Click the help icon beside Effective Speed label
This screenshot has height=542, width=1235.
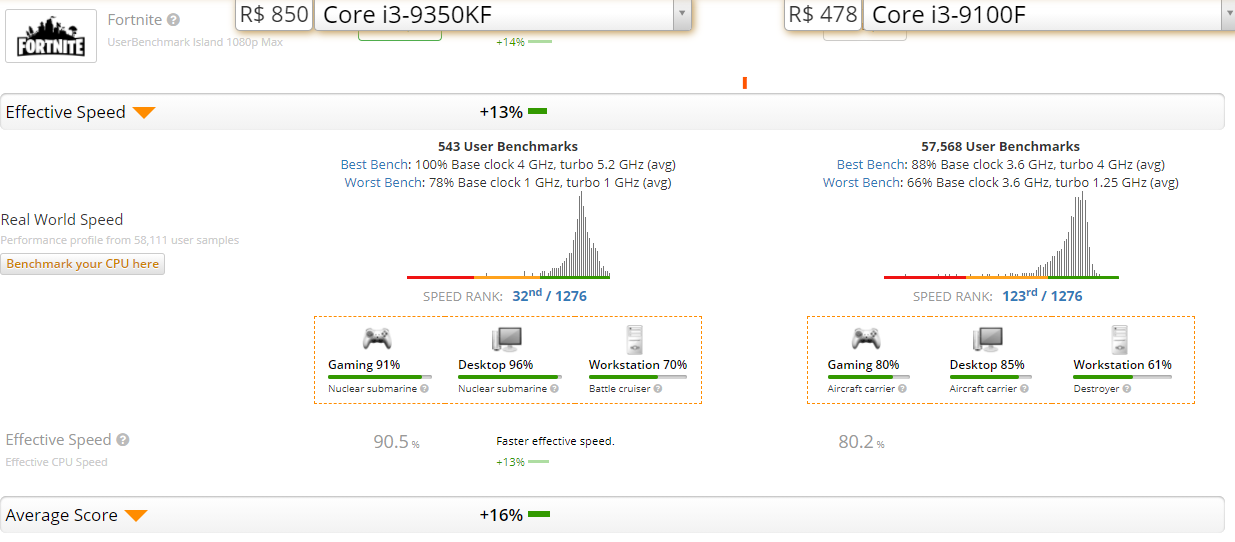pyautogui.click(x=123, y=440)
